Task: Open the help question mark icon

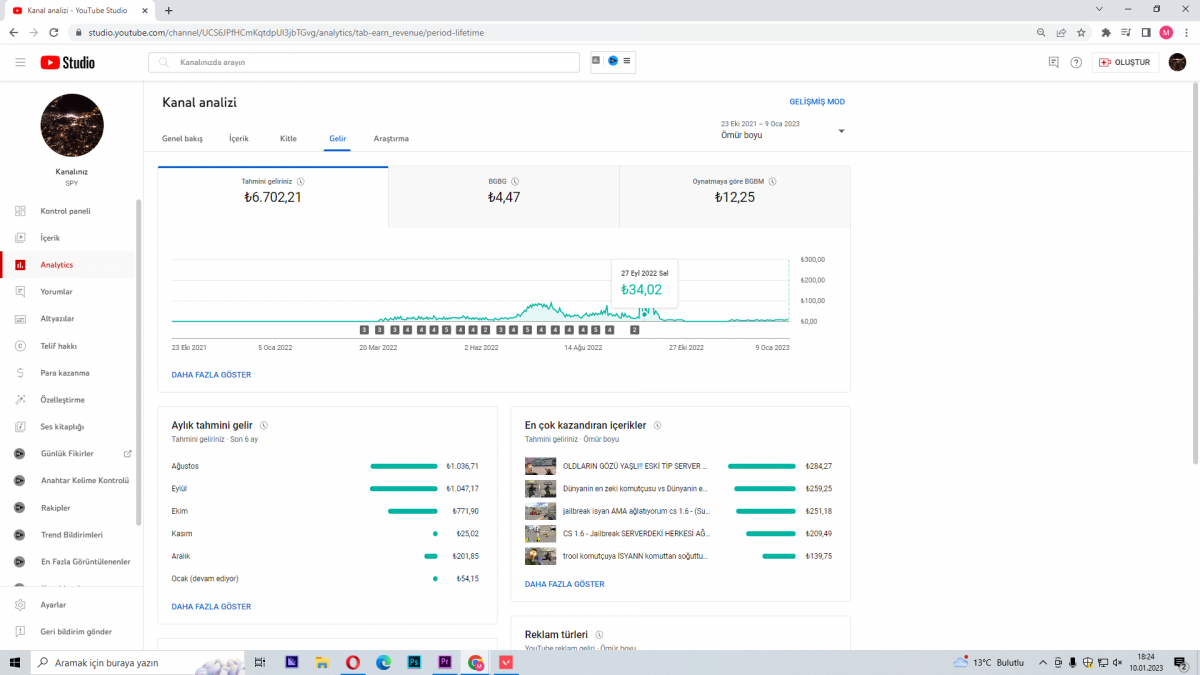Action: pyautogui.click(x=1076, y=62)
